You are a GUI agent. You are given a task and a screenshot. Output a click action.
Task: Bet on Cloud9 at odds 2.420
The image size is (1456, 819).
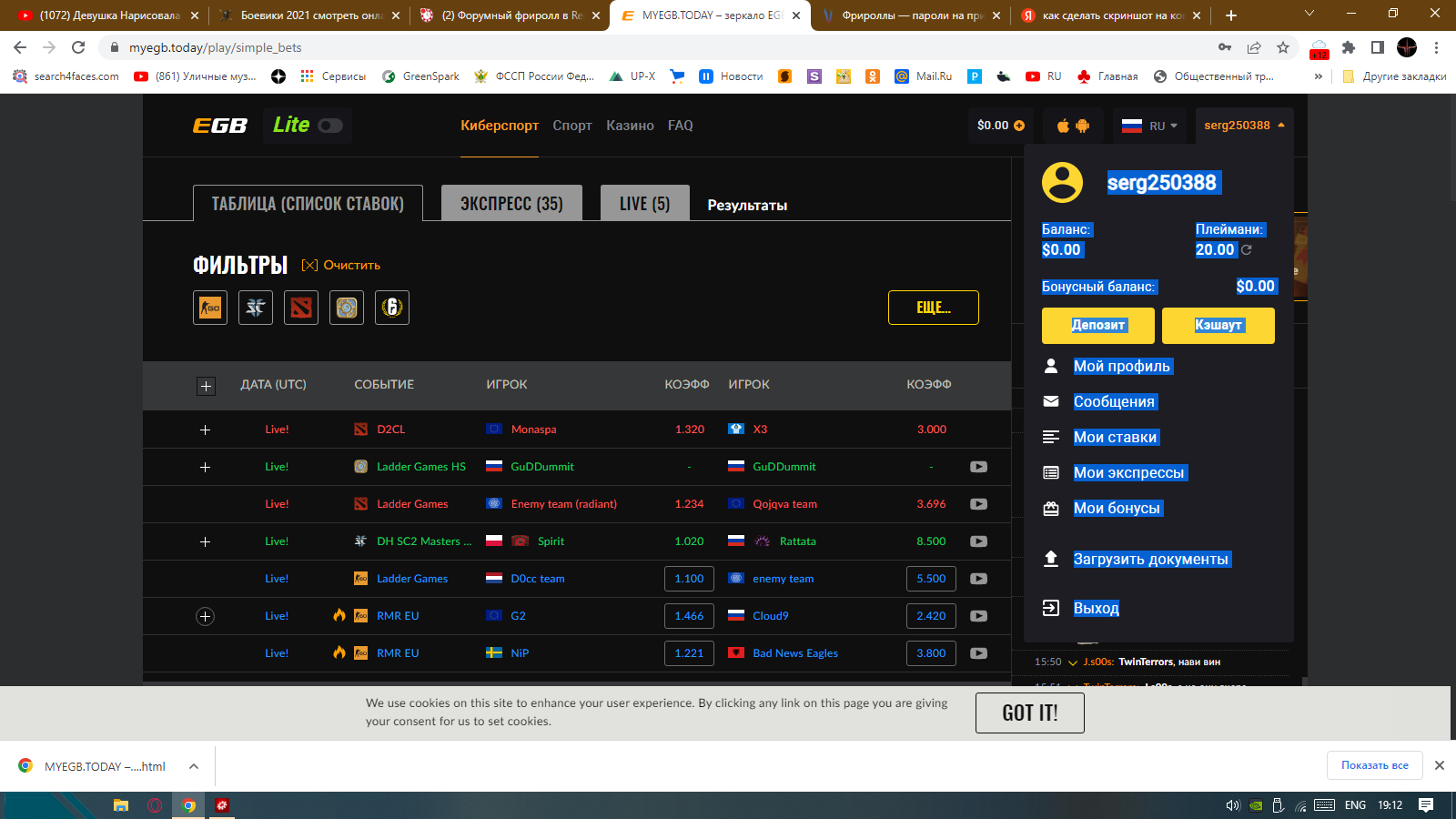click(x=931, y=616)
